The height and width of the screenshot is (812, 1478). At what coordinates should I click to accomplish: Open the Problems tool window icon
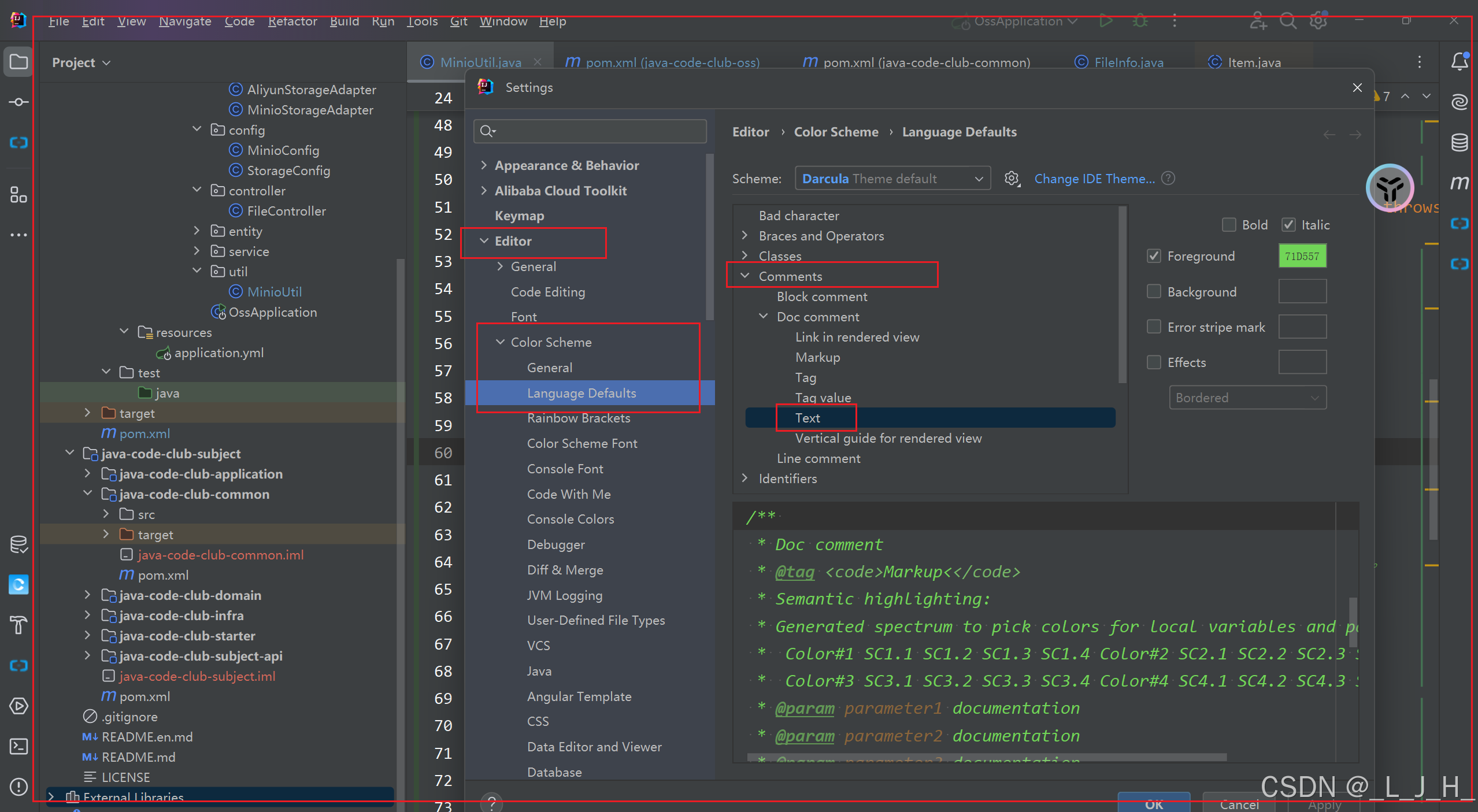tap(18, 787)
